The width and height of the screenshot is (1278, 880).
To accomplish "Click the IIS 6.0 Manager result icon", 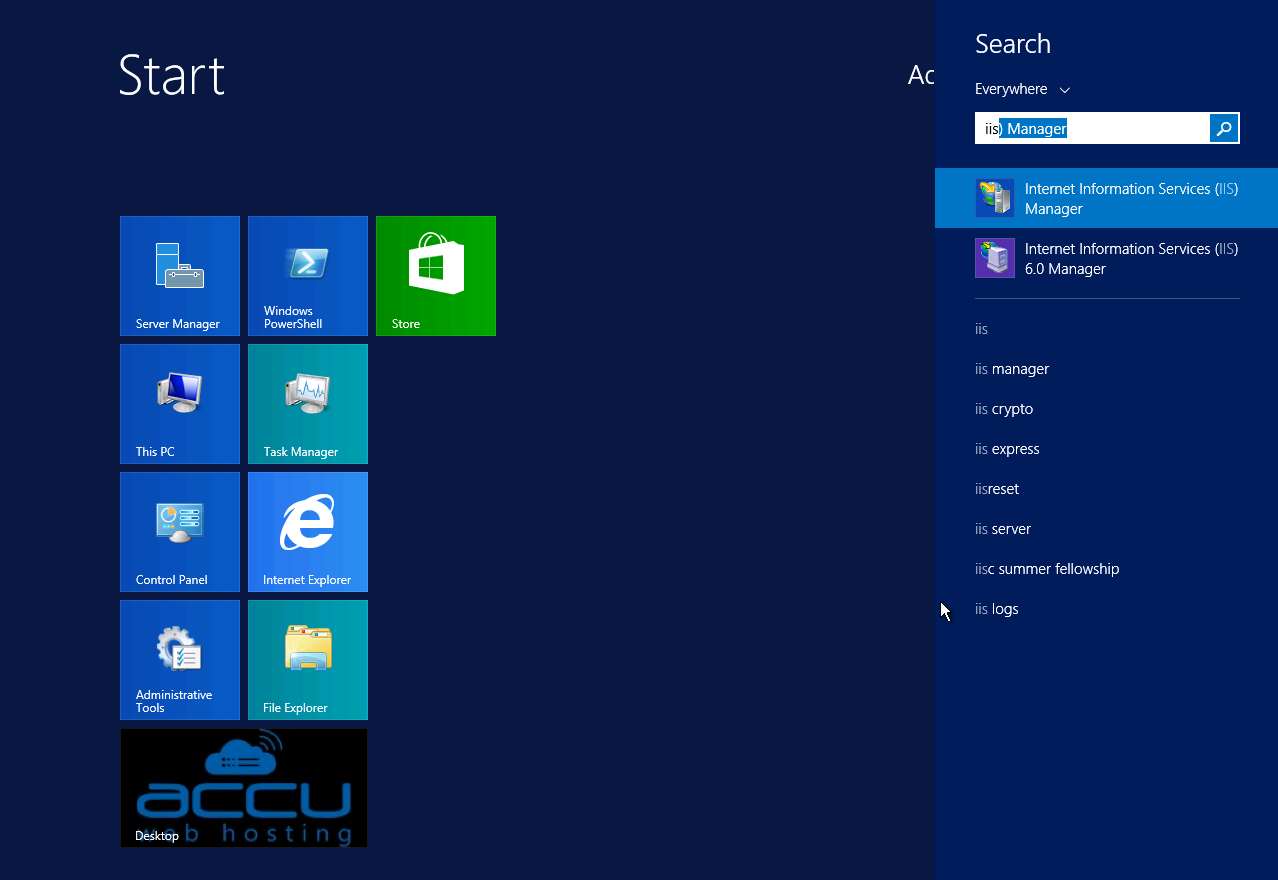I will (995, 258).
